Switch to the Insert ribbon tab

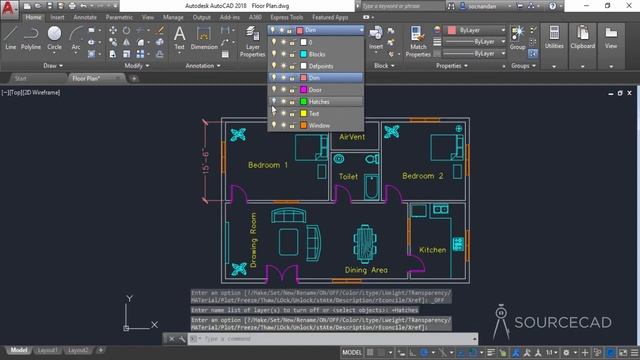57,17
